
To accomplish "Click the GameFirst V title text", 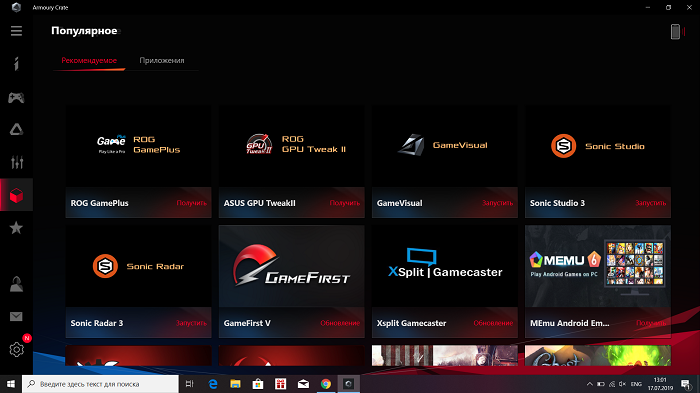I will click(247, 323).
